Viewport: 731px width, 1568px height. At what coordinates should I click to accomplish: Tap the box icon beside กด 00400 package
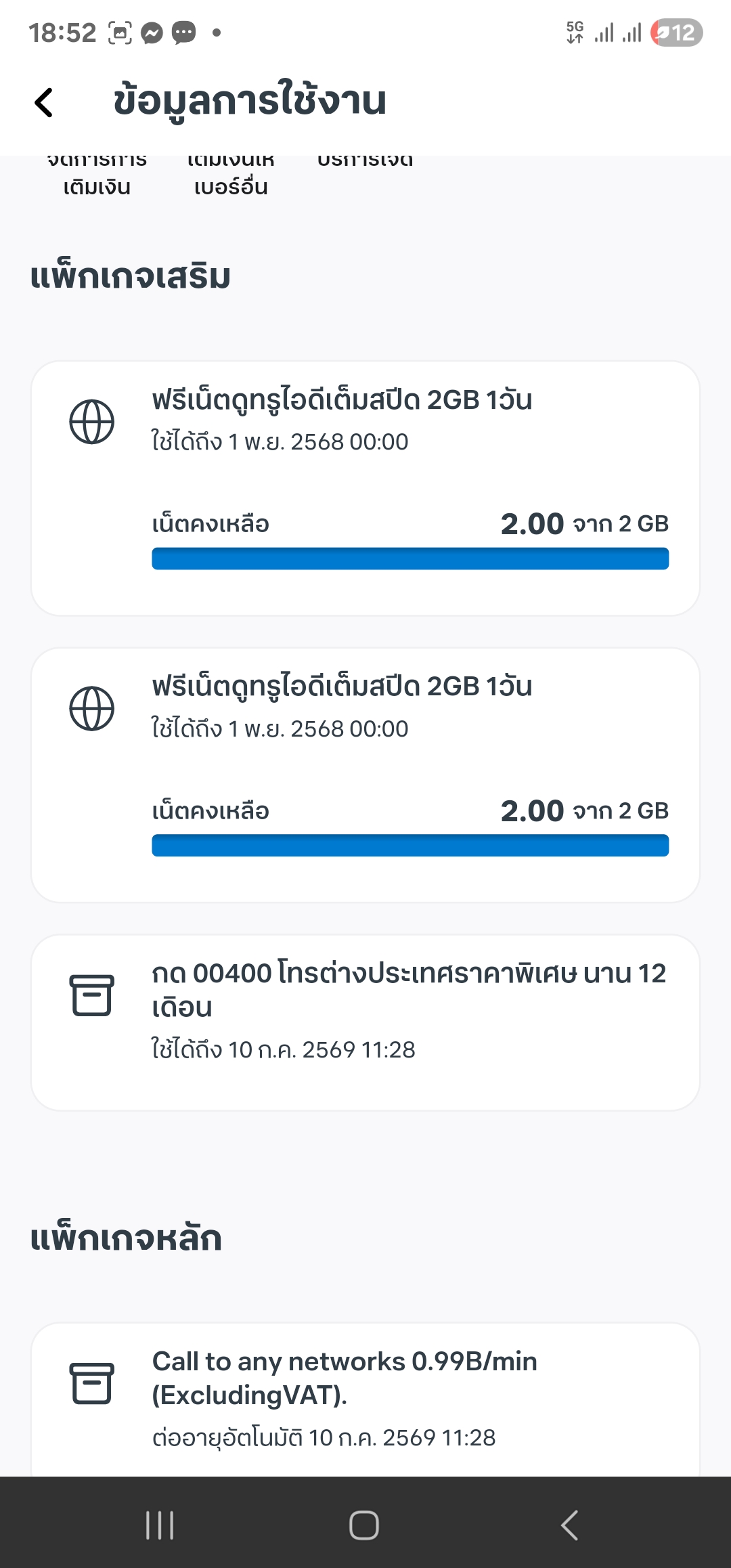click(91, 995)
